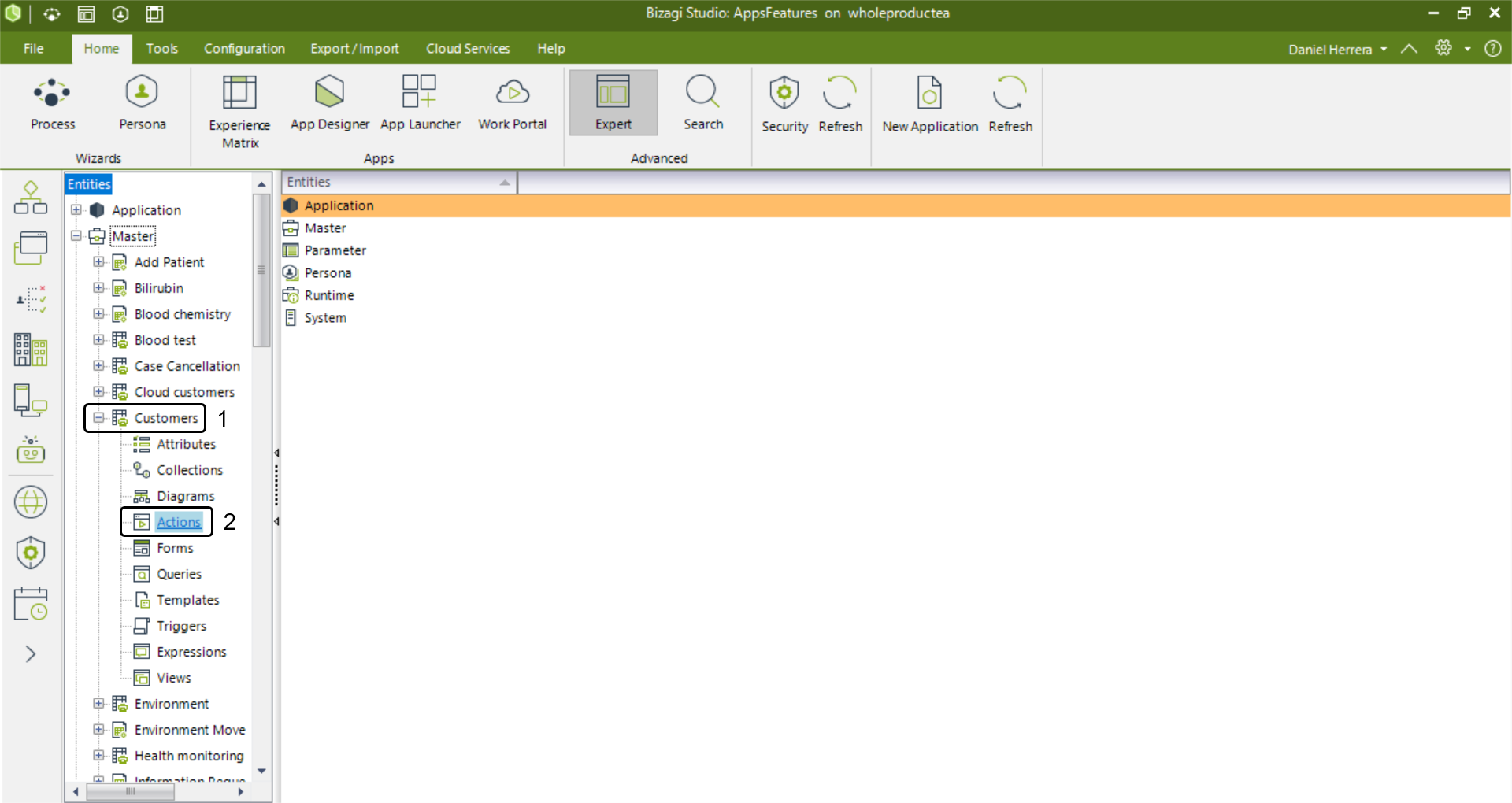The width and height of the screenshot is (1512, 803).
Task: Expand the sidebar with the chevron arrow
Action: pos(31,654)
